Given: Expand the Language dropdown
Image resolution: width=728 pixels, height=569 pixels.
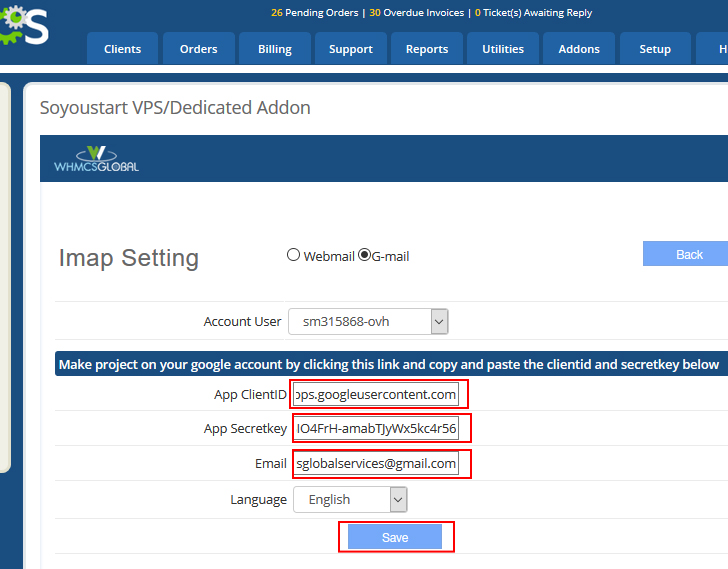Looking at the screenshot, I should pos(349,499).
